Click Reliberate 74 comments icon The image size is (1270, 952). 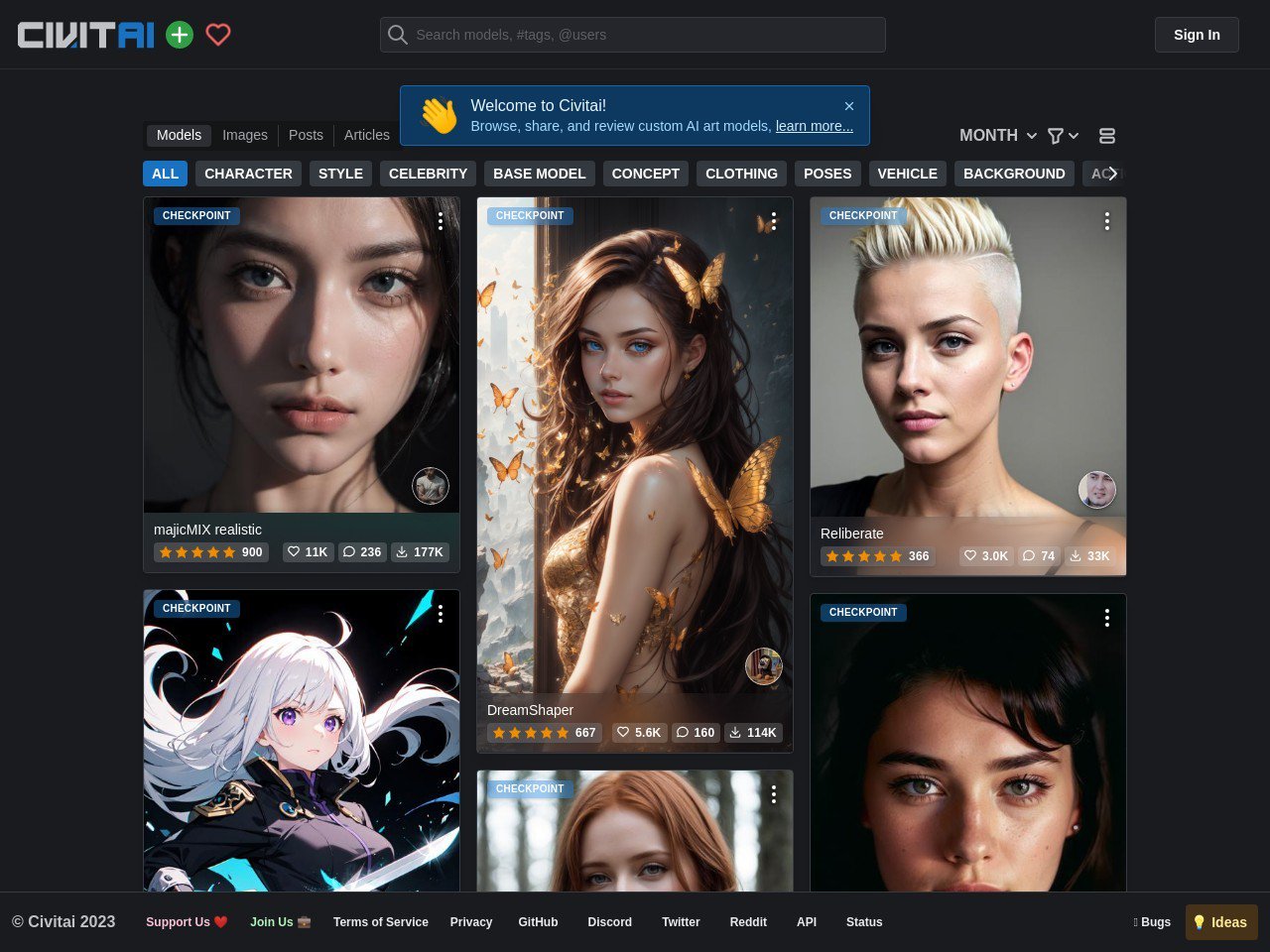(x=1039, y=556)
